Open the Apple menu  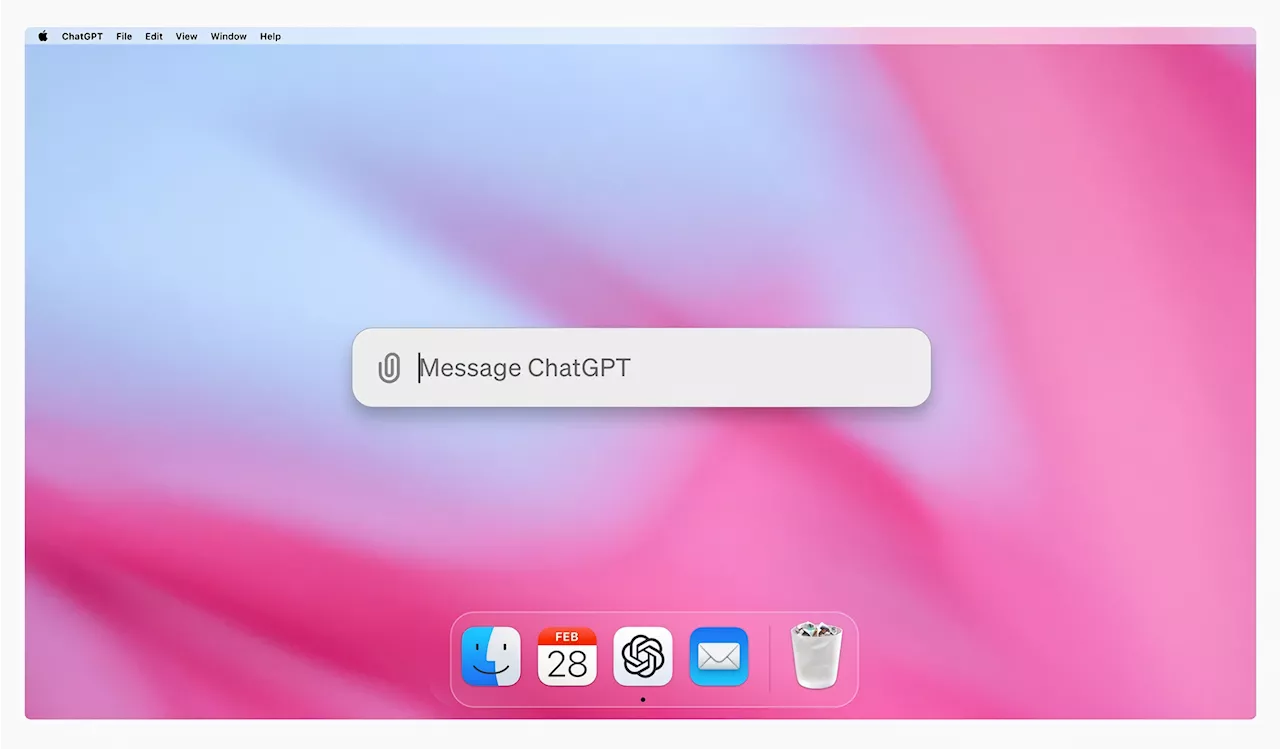[43, 36]
